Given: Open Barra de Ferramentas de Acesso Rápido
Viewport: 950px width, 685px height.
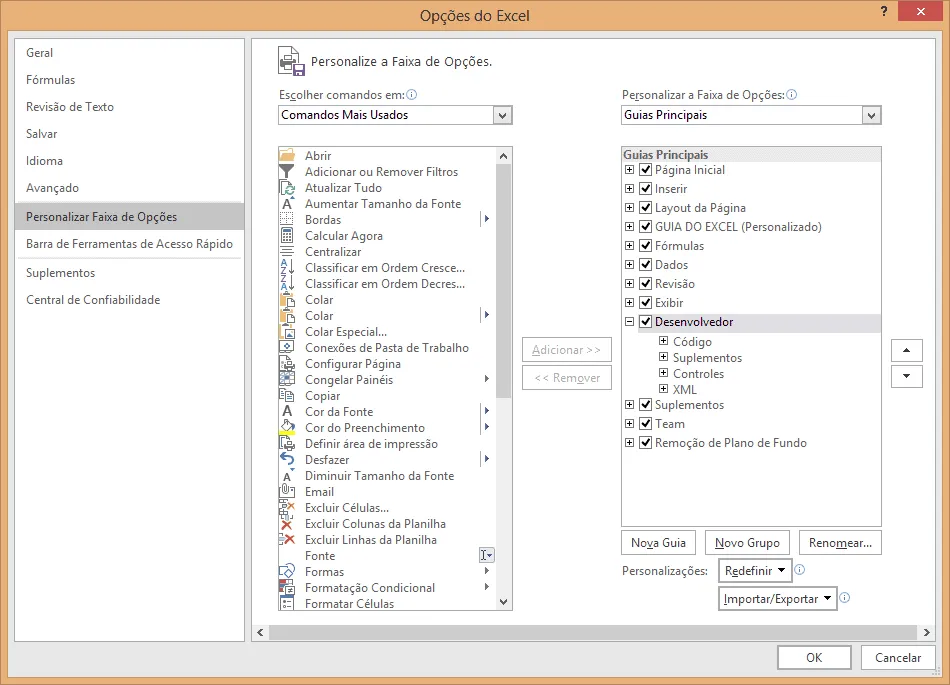Looking at the screenshot, I should [x=129, y=243].
